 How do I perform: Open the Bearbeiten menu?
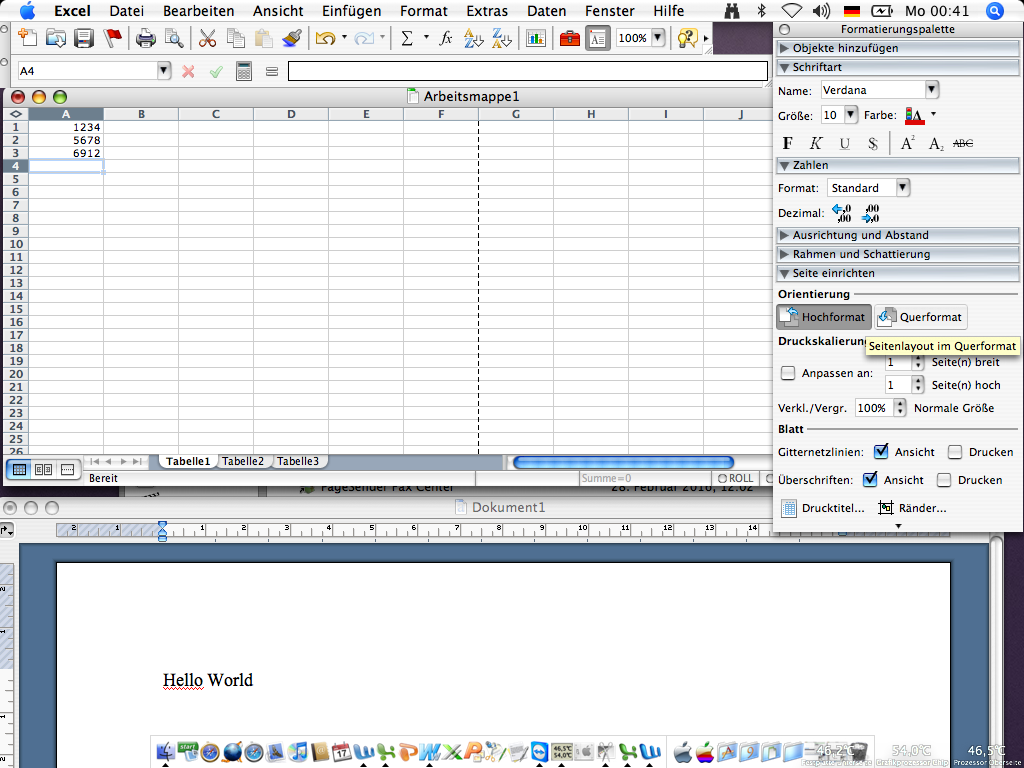point(199,11)
